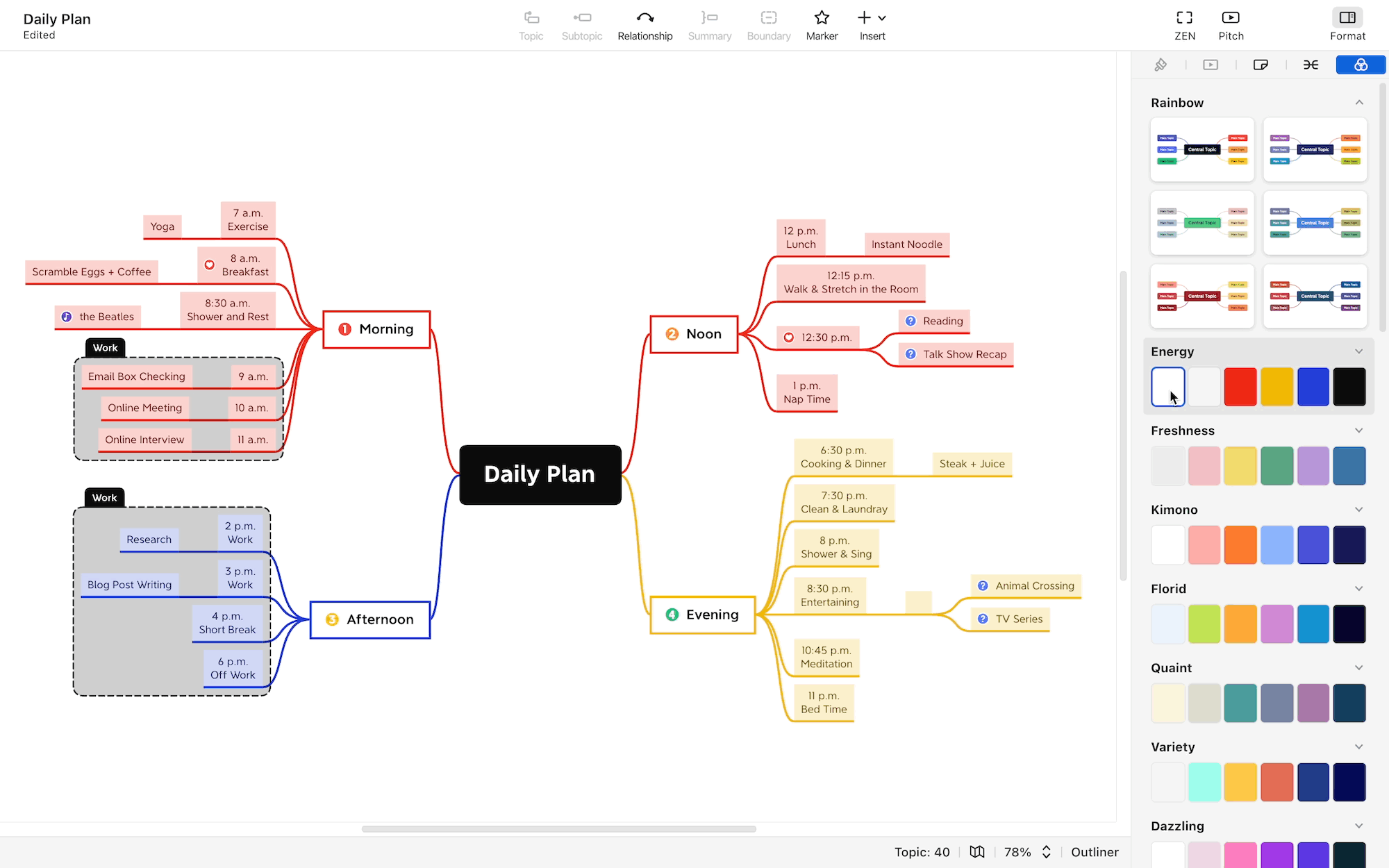Screen dimensions: 1389x868
Task: Open the Style brush tab in panel
Action: coord(1161,65)
